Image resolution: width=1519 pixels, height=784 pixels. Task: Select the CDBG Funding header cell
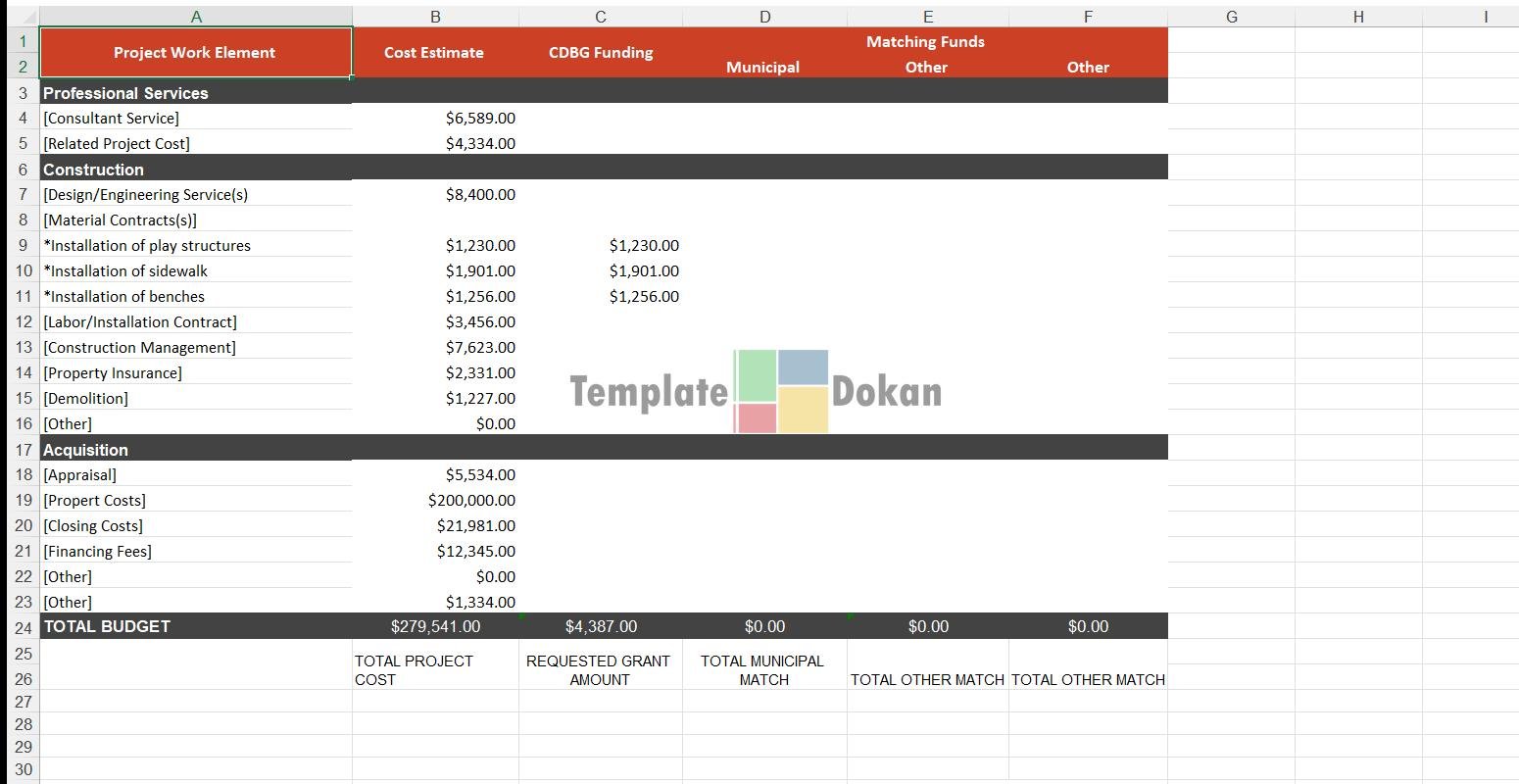(x=601, y=53)
